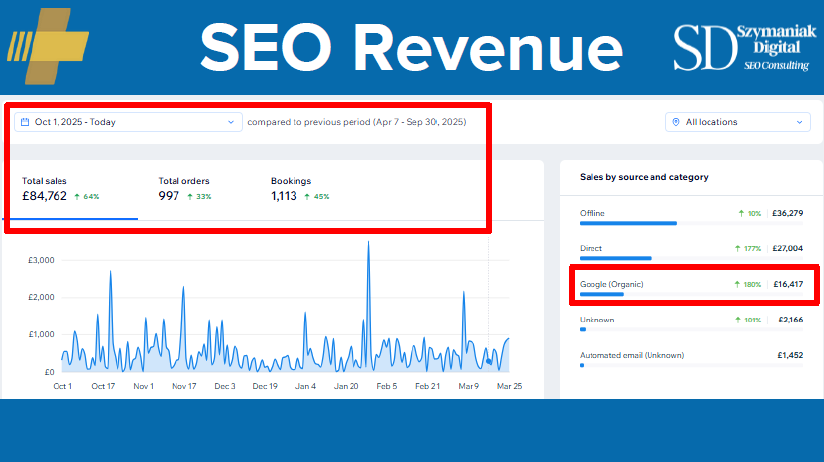Expand the All locations dropdown
This screenshot has width=824, height=462.
pyautogui.click(x=737, y=122)
